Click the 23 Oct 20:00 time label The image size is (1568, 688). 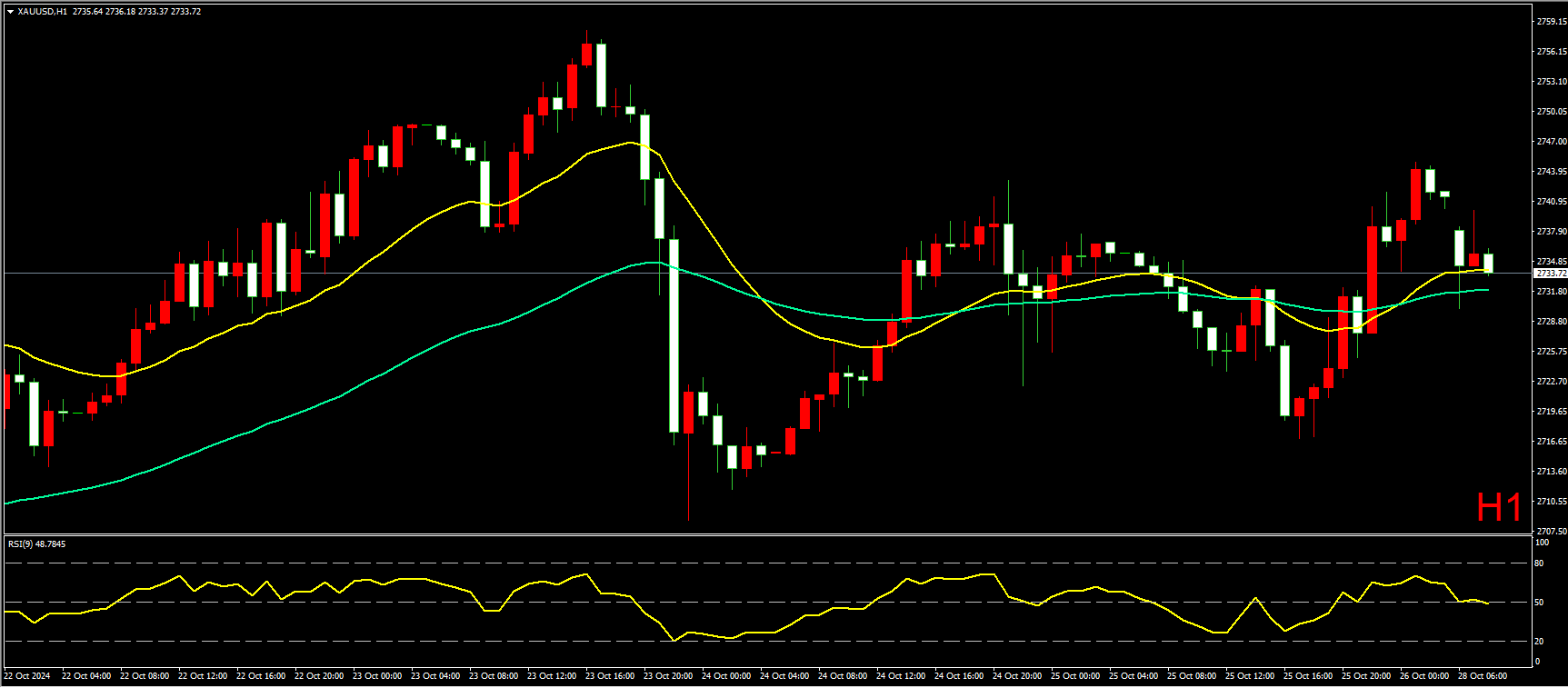pyautogui.click(x=668, y=676)
